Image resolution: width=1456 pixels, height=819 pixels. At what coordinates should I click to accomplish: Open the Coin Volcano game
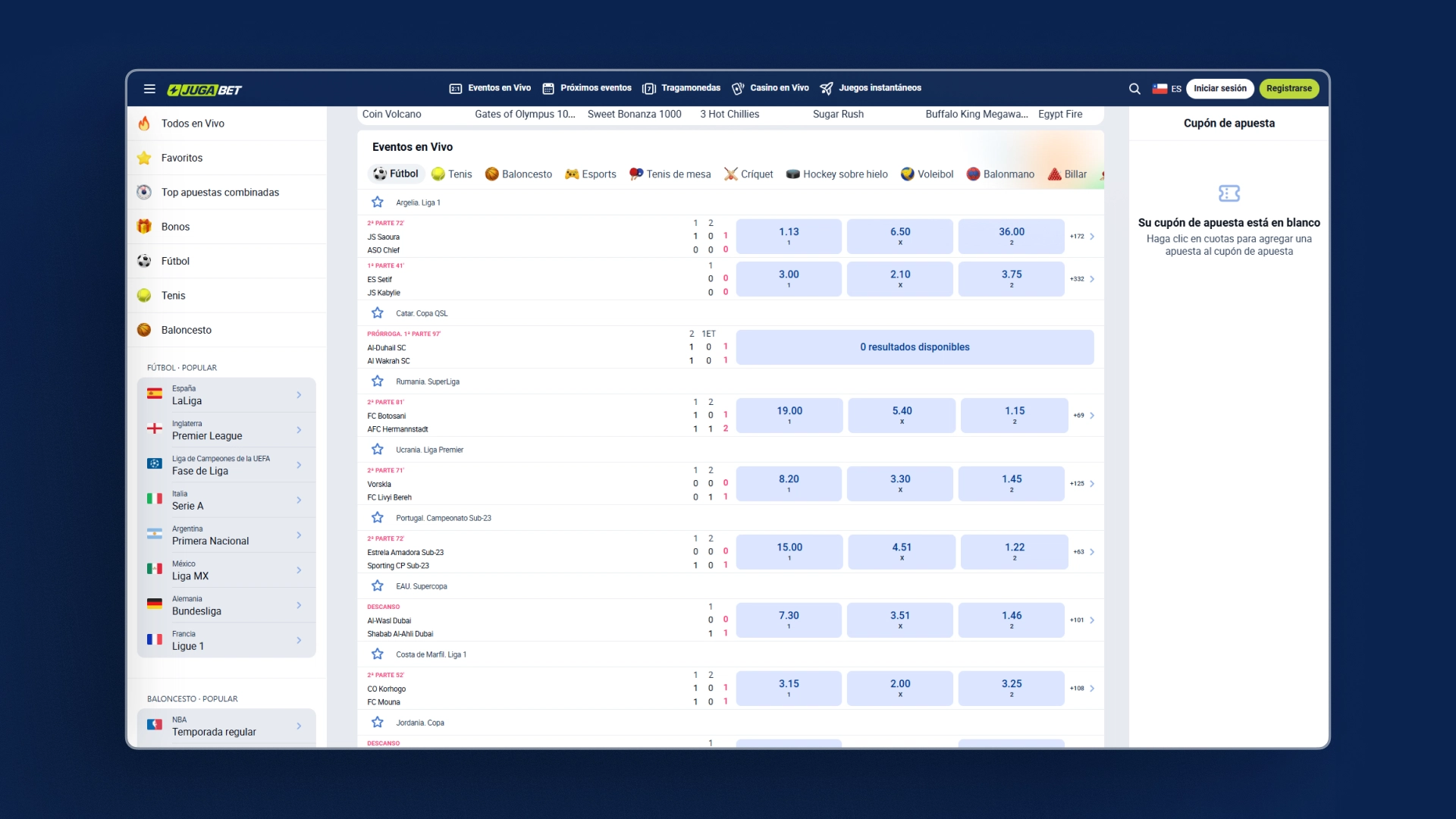click(x=392, y=115)
